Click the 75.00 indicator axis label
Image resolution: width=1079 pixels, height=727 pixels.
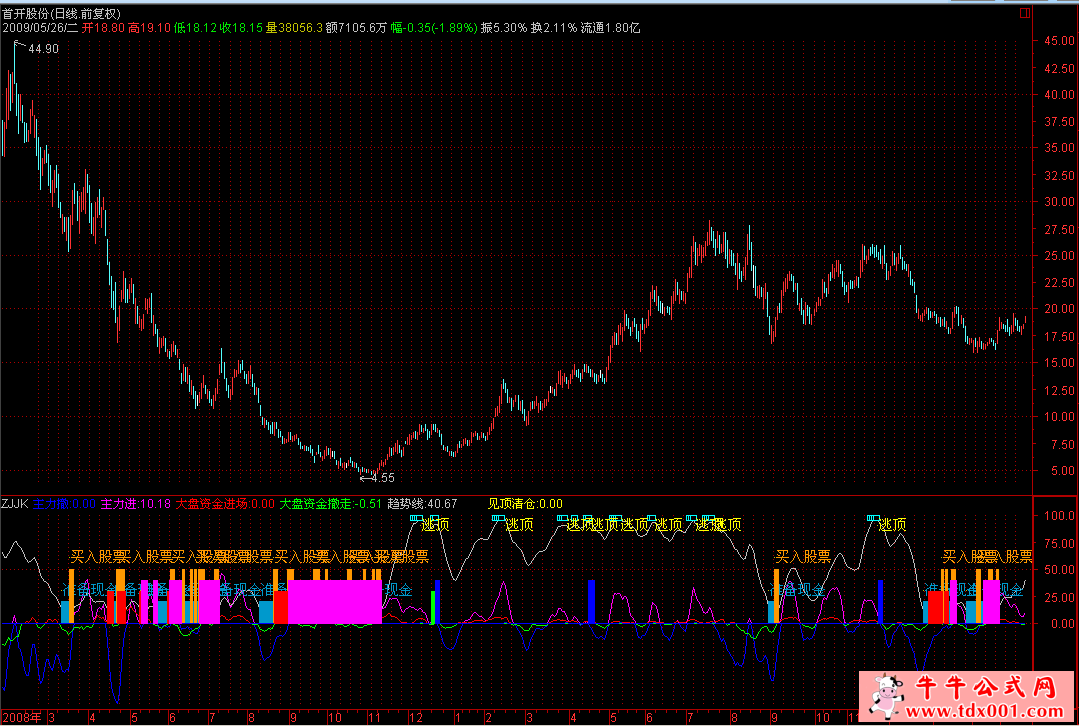1059,543
